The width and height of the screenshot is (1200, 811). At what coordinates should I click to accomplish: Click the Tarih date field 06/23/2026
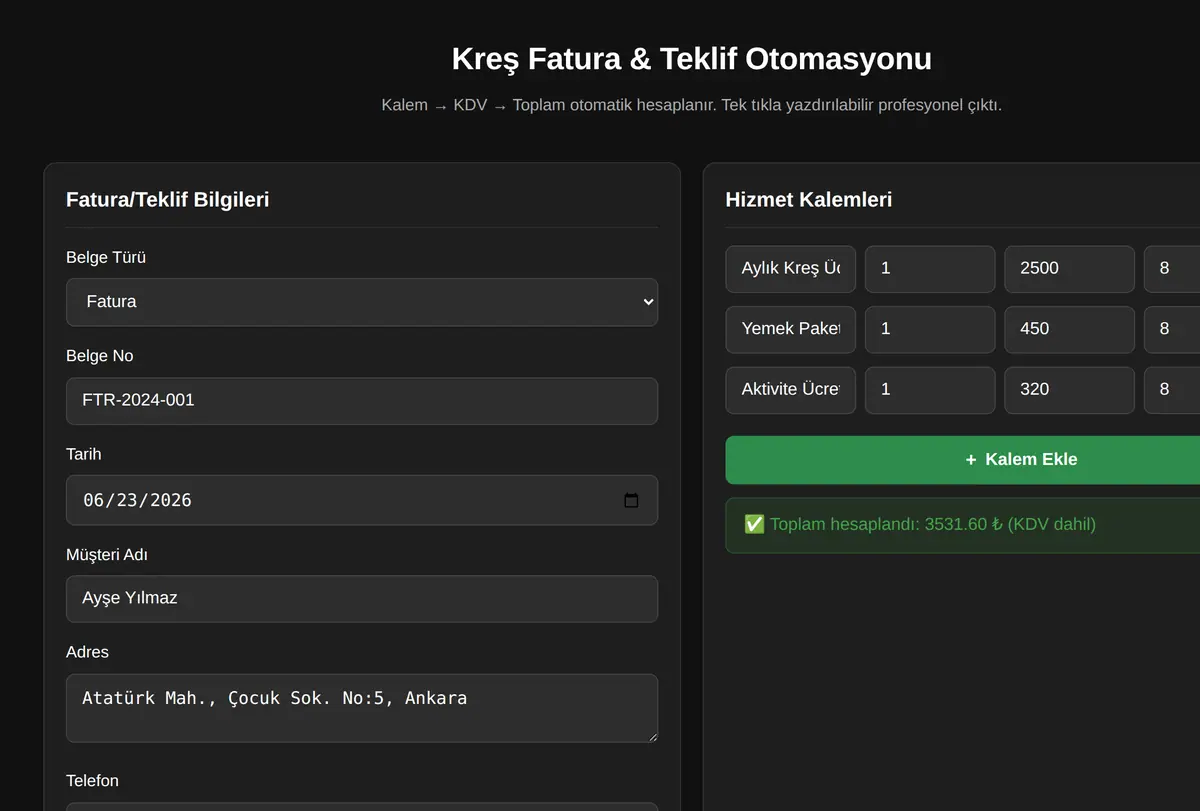tap(362, 500)
